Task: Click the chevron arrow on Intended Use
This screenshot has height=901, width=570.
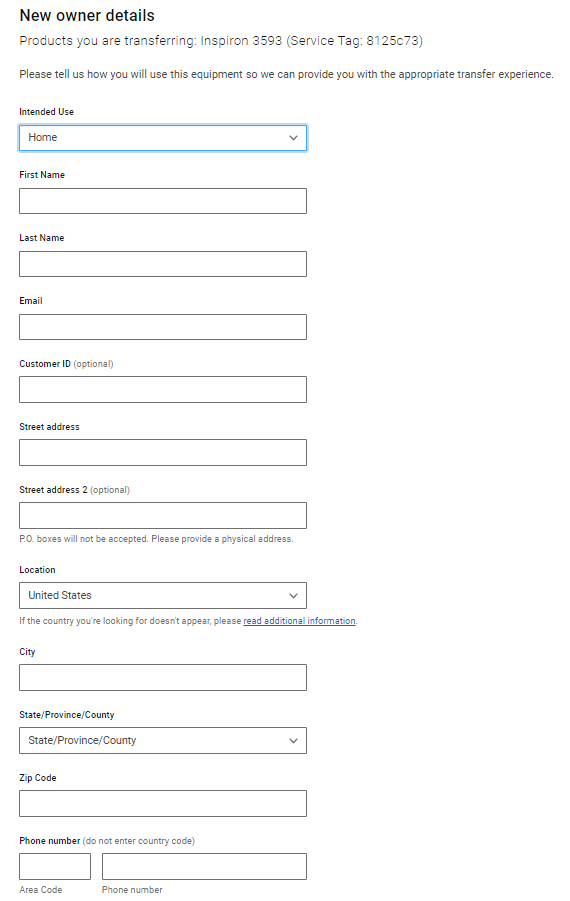Action: tap(293, 138)
